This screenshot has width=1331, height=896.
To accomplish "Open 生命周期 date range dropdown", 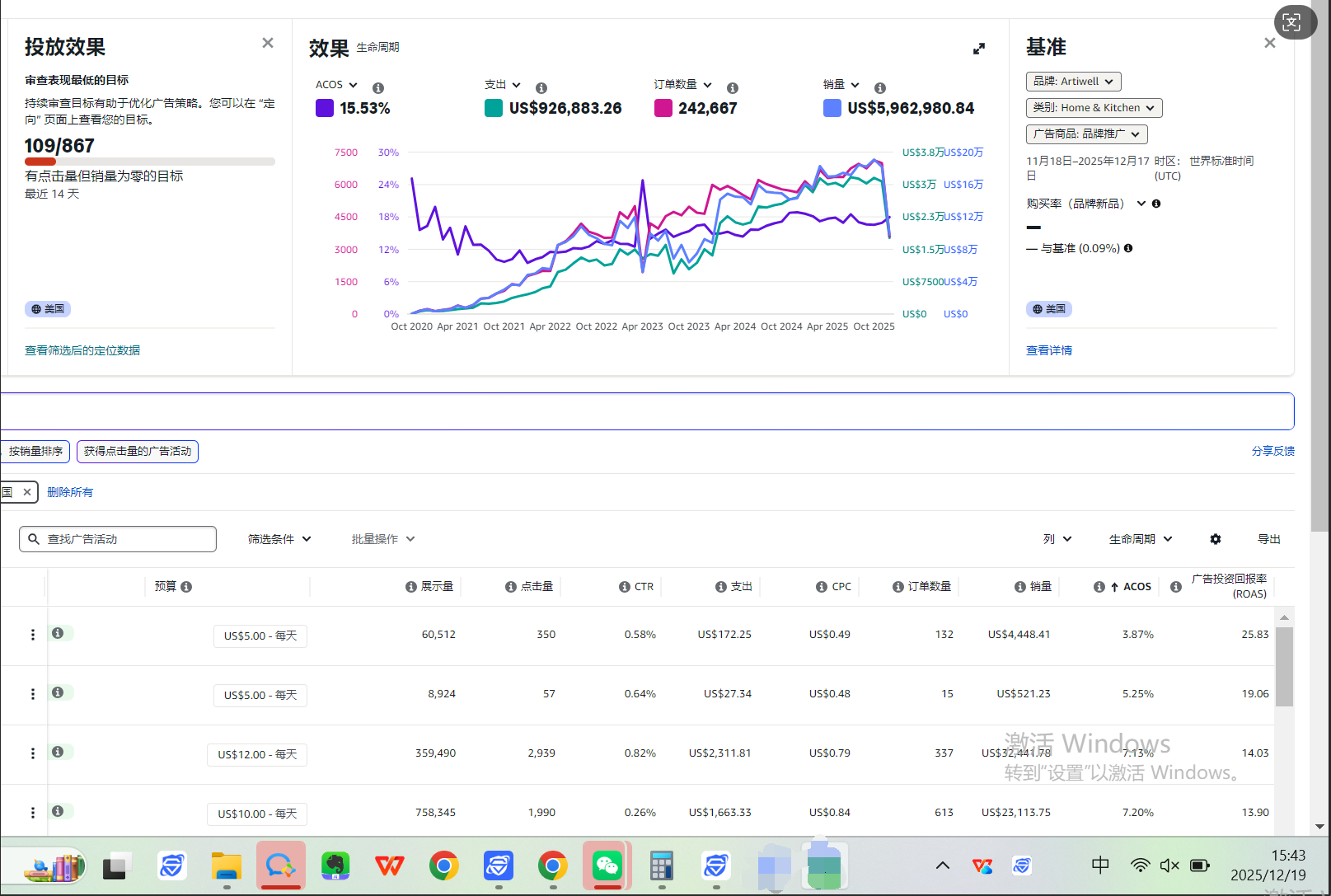I will [x=1141, y=539].
